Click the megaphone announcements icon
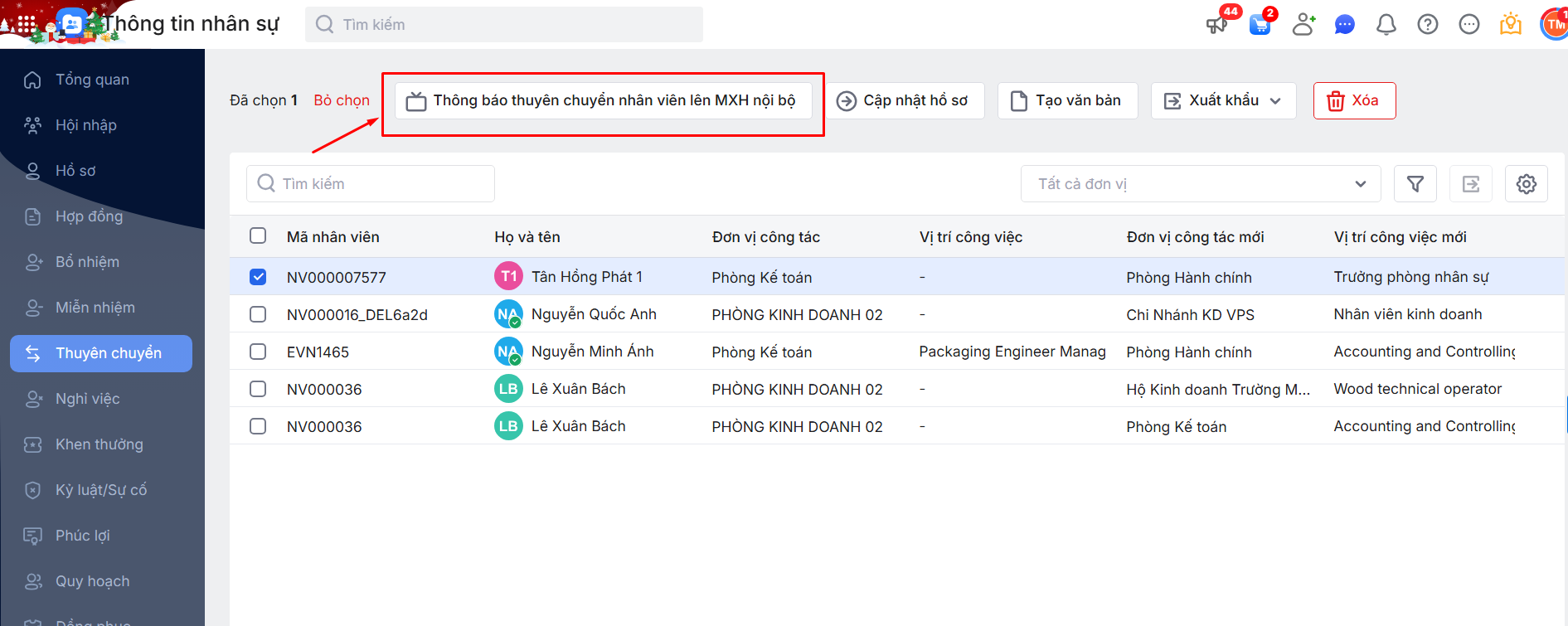 [x=1216, y=24]
